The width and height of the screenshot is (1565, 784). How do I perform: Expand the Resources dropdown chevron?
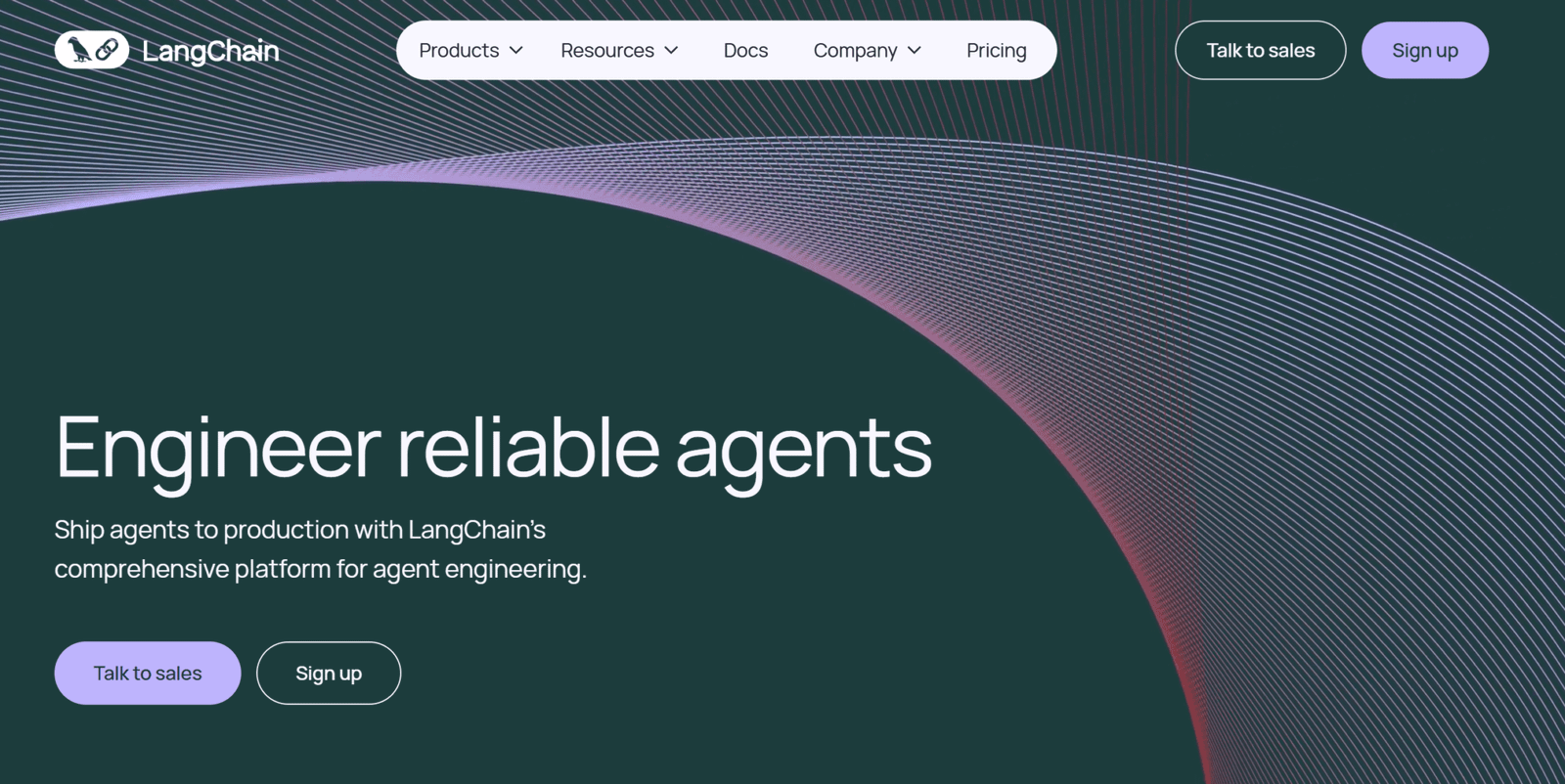(x=671, y=50)
